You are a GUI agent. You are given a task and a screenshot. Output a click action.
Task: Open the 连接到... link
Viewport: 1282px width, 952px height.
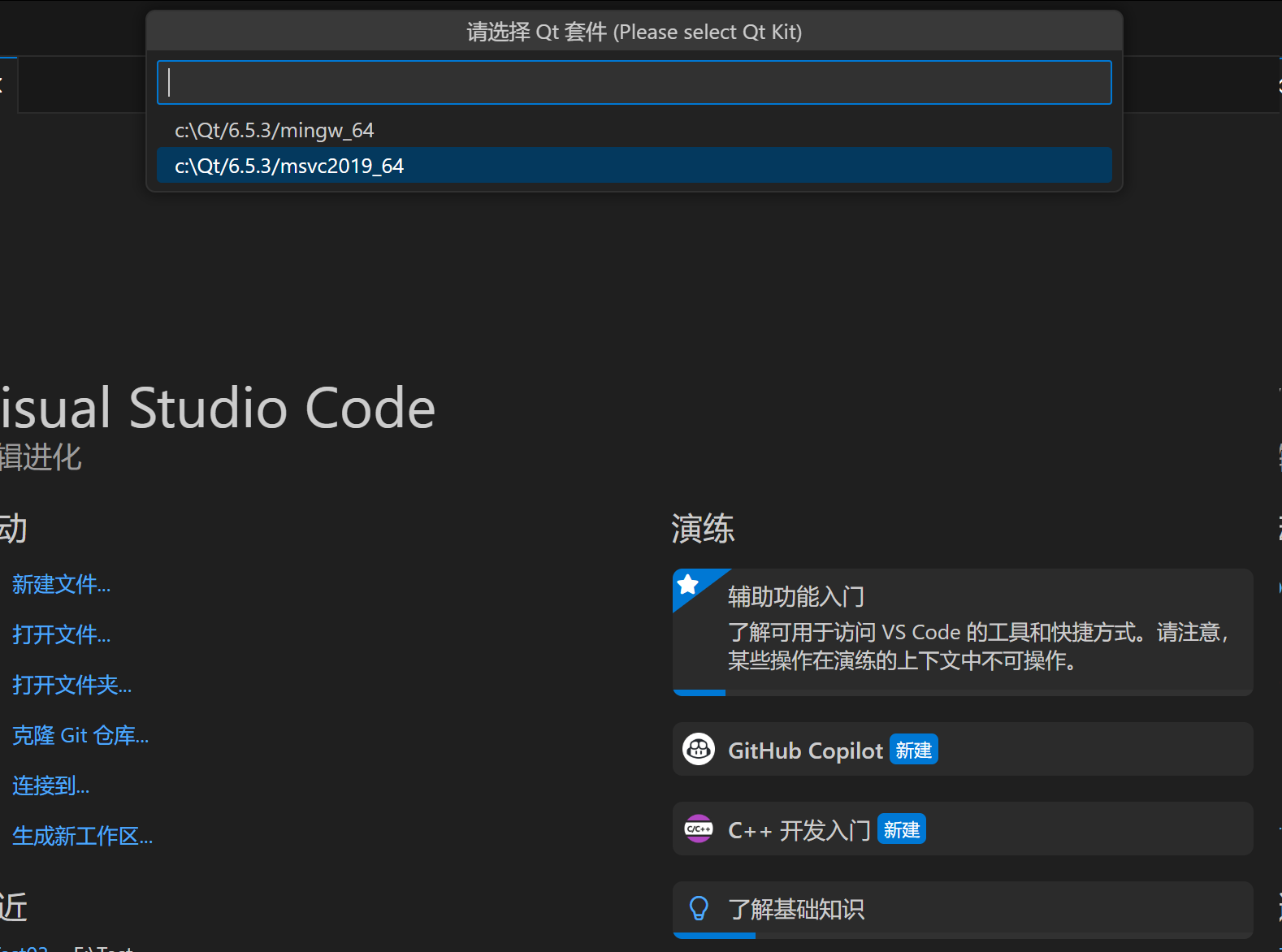[x=50, y=785]
